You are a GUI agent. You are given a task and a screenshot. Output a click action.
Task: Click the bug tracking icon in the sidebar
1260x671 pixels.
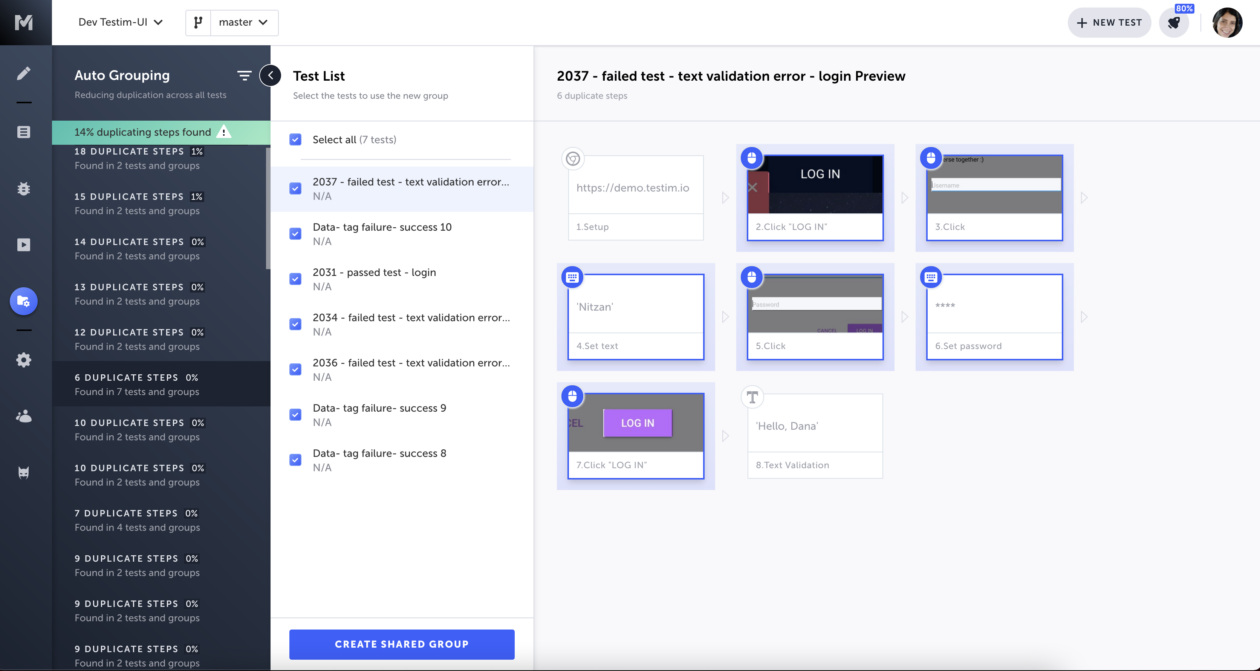[25, 188]
